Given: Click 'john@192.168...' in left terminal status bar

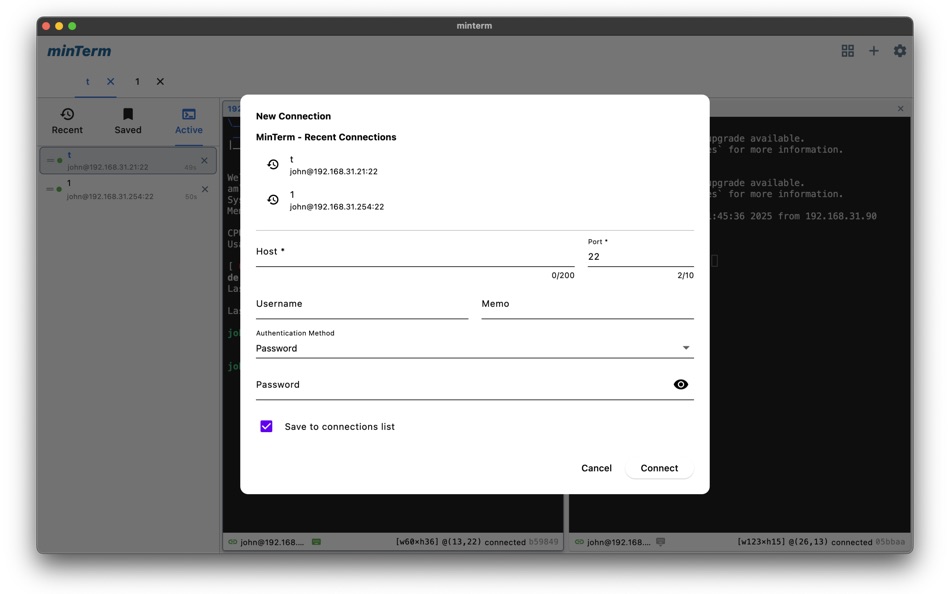Looking at the screenshot, I should click(272, 542).
